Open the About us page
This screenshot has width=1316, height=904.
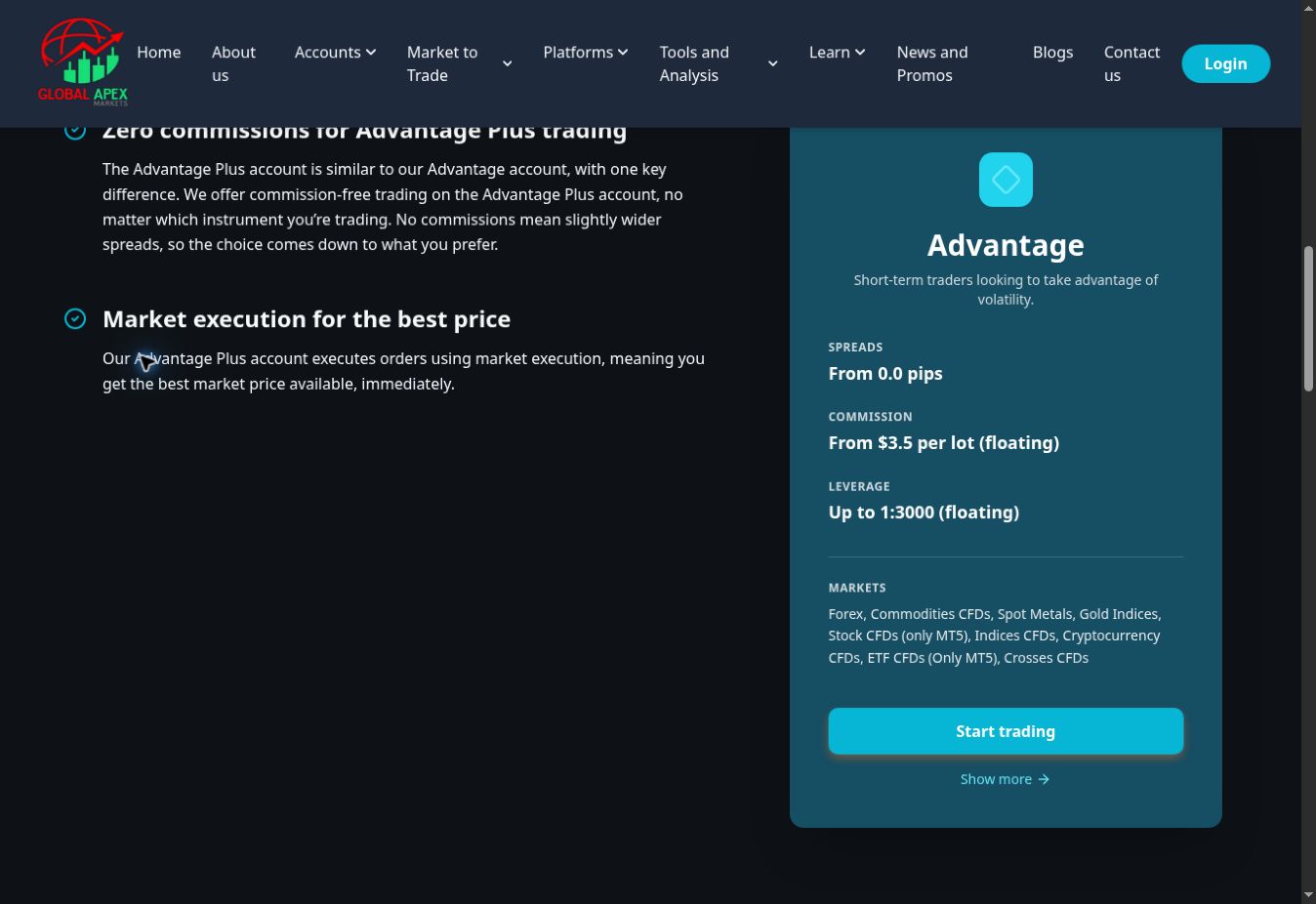pyautogui.click(x=233, y=63)
